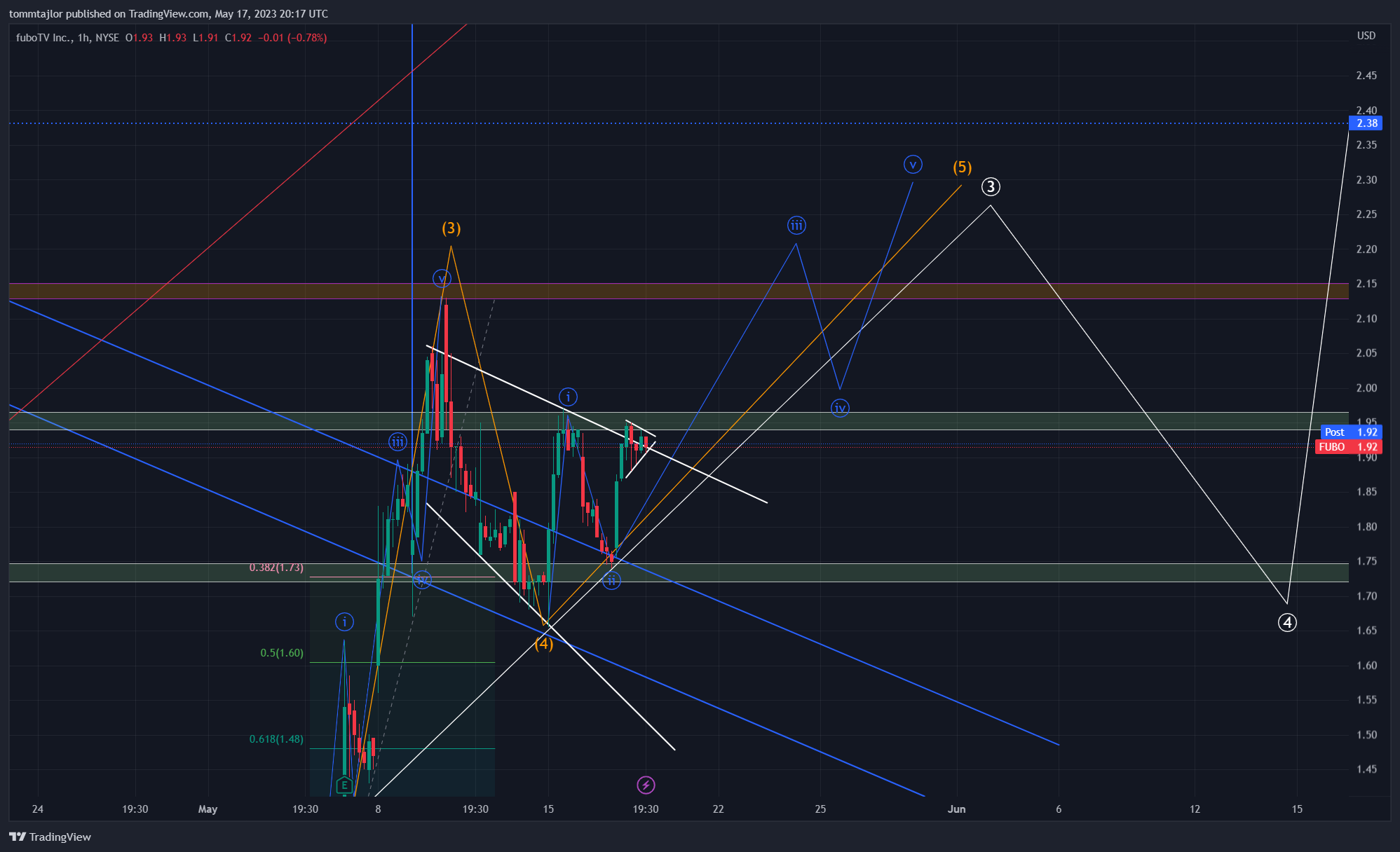Click the orange (5) wave label

pyautogui.click(x=962, y=167)
